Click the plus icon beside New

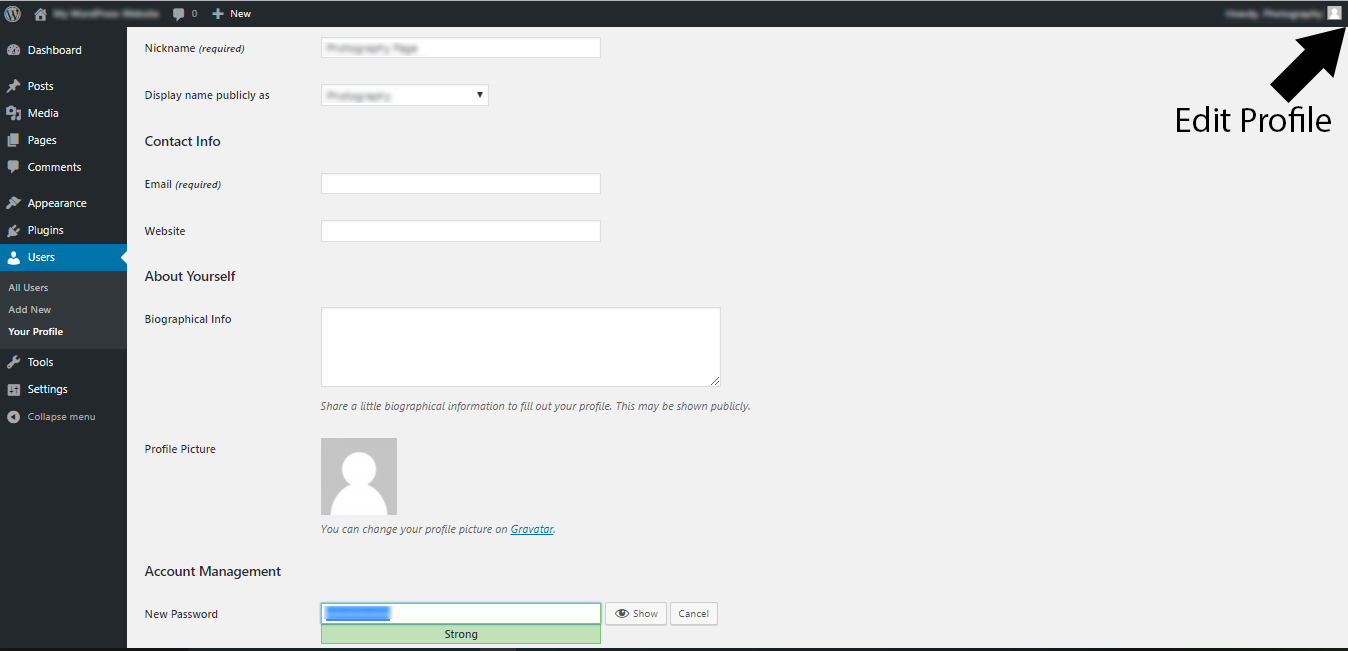(x=218, y=14)
